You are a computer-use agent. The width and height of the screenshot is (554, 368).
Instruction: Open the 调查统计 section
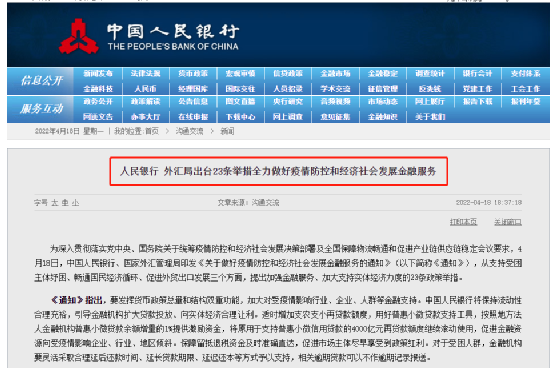point(430,73)
